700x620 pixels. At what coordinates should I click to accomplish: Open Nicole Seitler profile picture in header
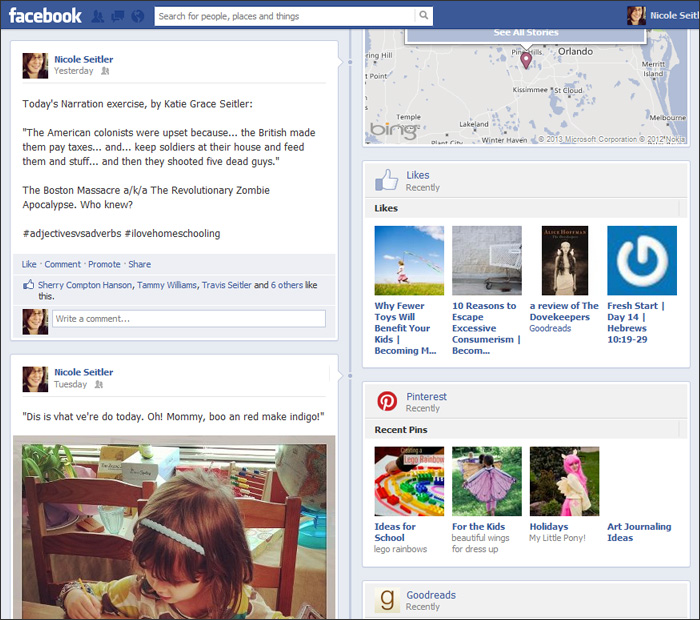pos(636,16)
